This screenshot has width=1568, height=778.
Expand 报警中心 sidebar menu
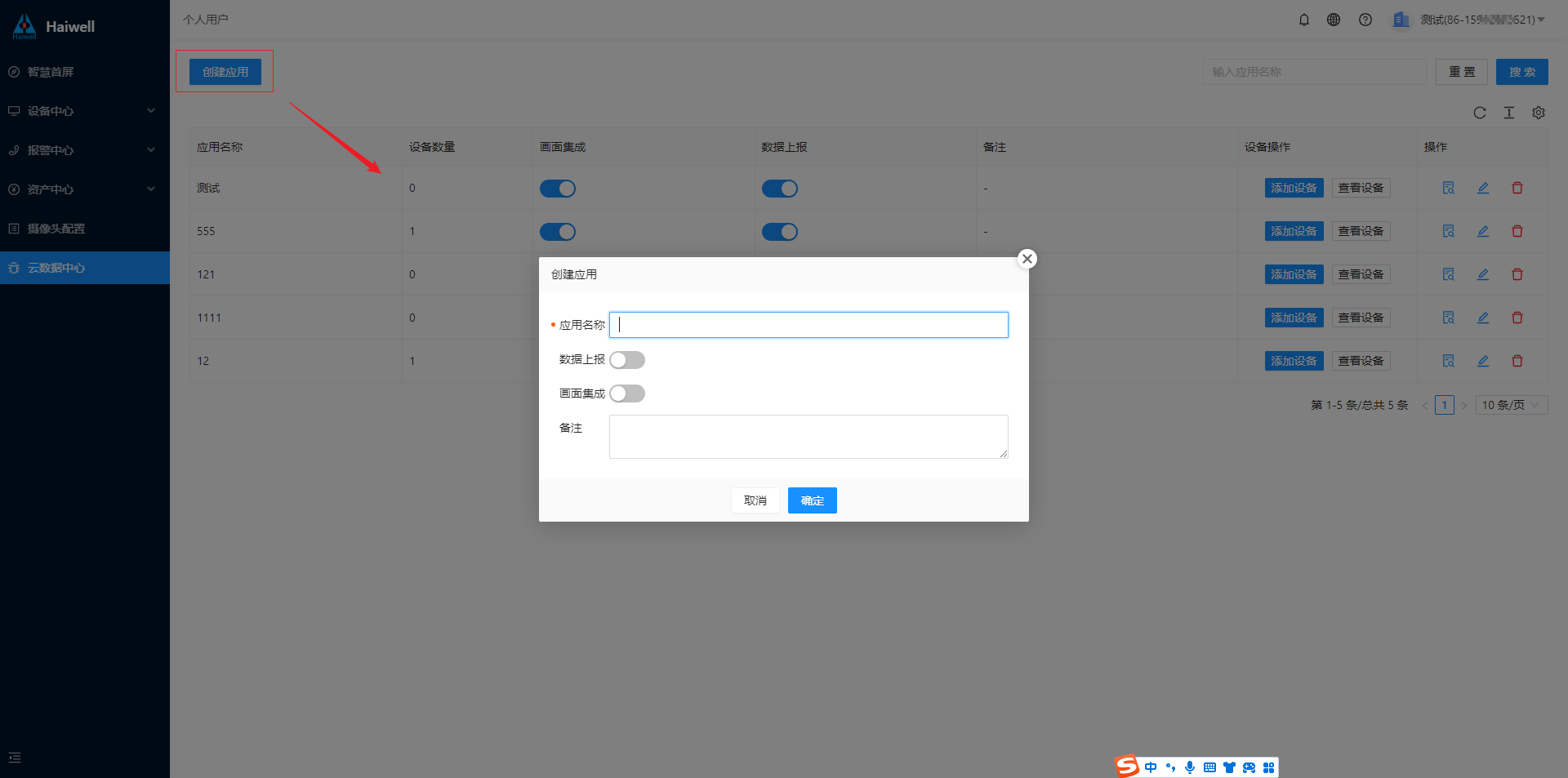(85, 150)
